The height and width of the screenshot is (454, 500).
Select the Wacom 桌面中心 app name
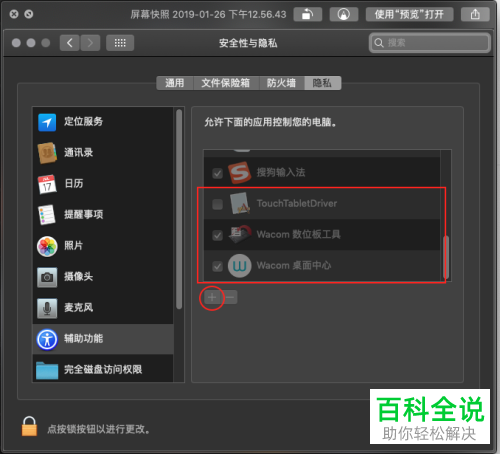point(294,265)
